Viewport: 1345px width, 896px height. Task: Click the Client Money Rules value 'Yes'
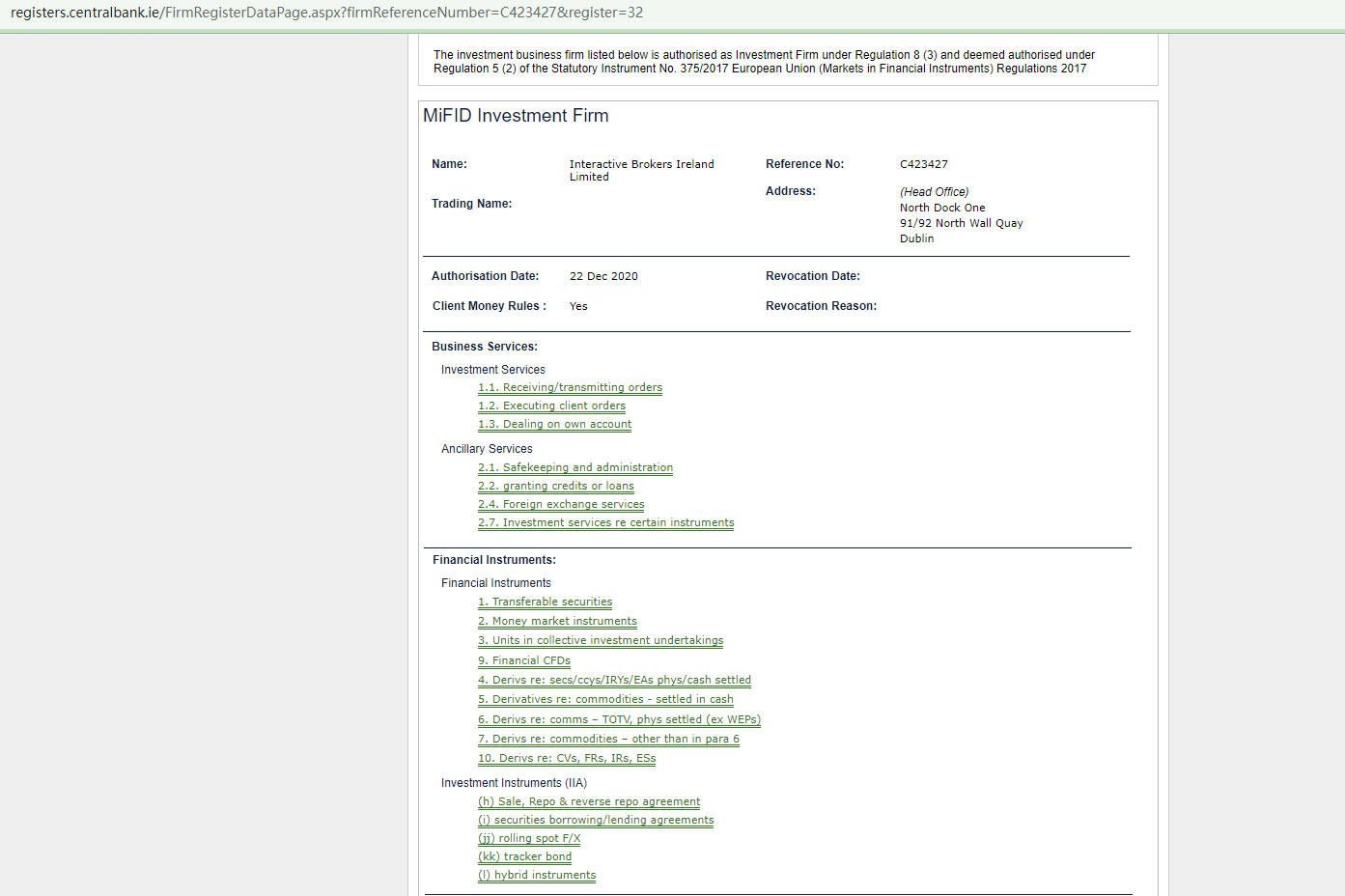pyautogui.click(x=578, y=306)
